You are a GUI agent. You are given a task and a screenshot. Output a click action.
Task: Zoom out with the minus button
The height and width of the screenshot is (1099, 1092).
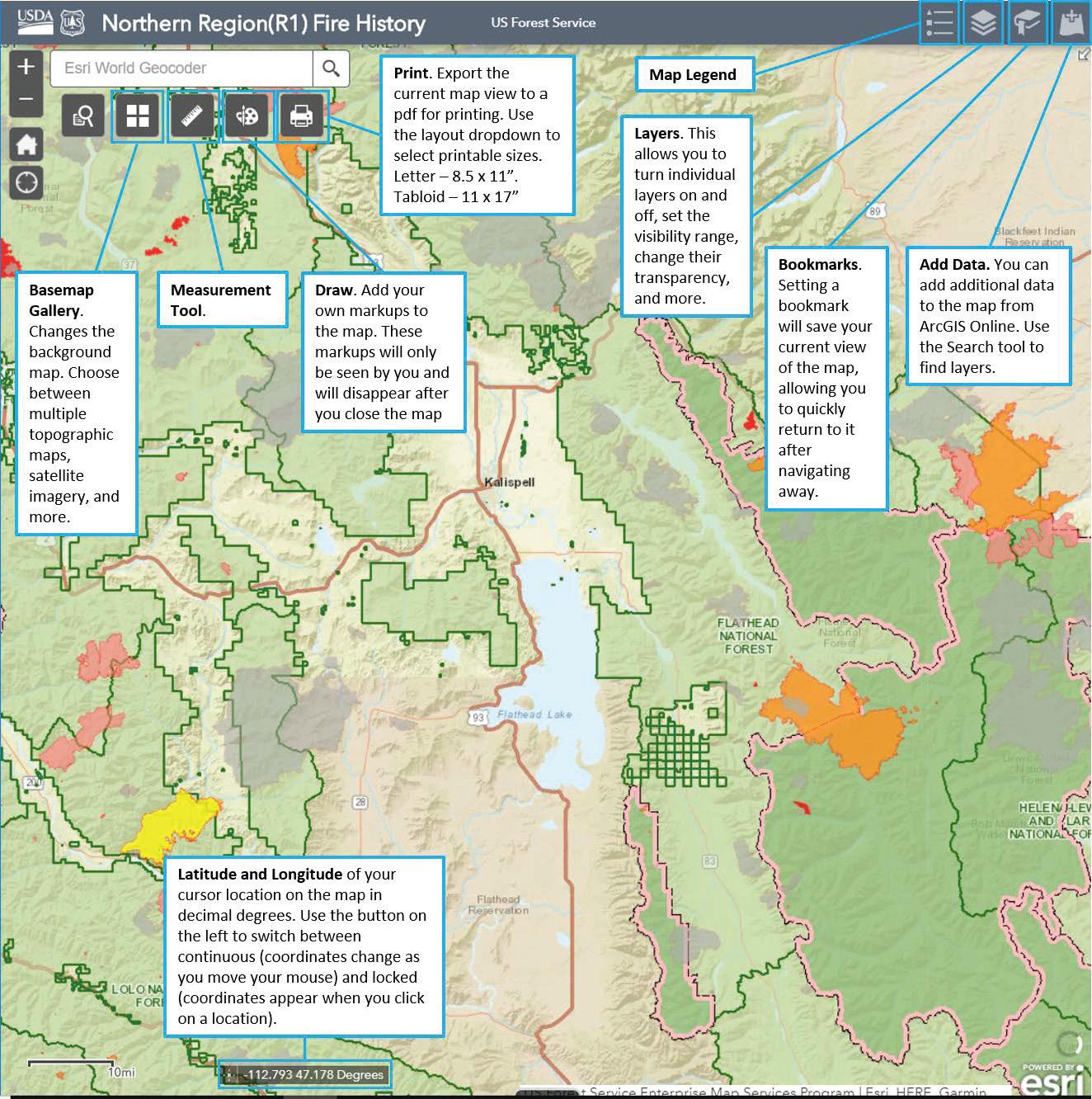point(26,99)
